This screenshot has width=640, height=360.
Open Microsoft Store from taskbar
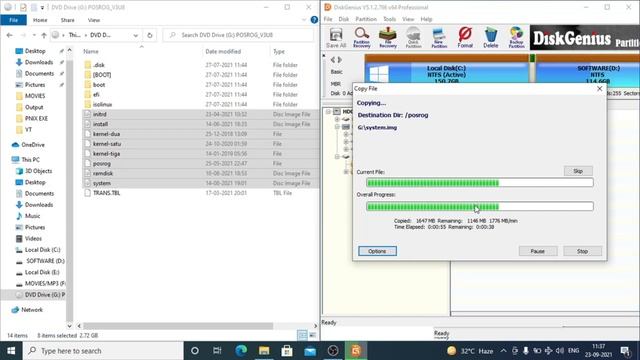287,351
